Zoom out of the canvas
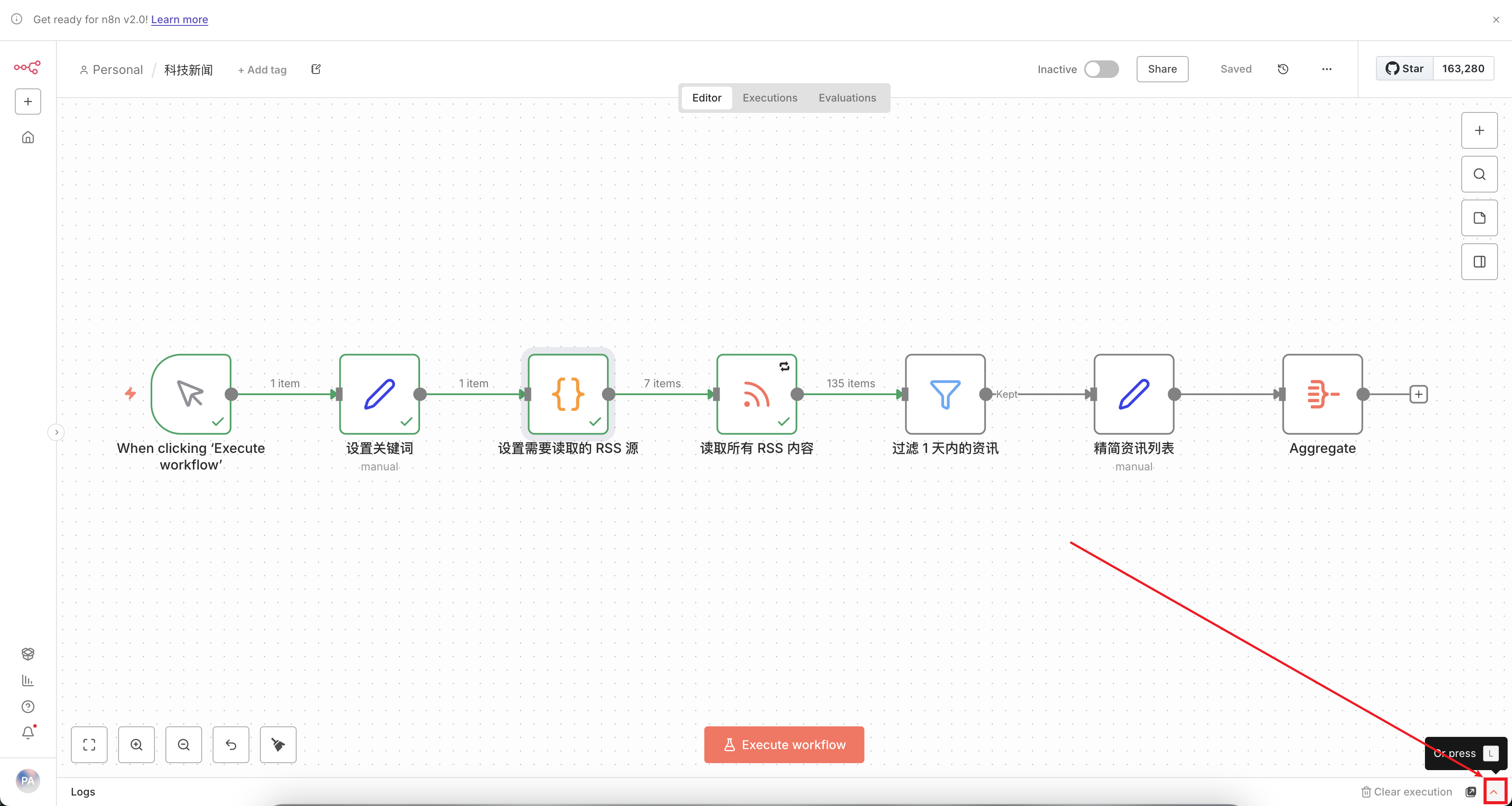 tap(184, 744)
